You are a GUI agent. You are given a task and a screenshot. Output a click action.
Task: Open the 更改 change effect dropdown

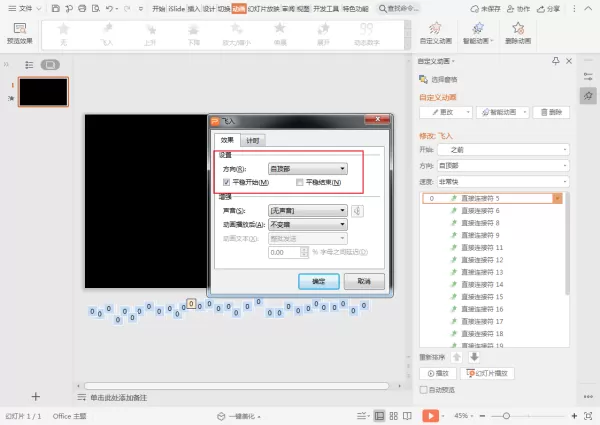pyautogui.click(x=446, y=112)
